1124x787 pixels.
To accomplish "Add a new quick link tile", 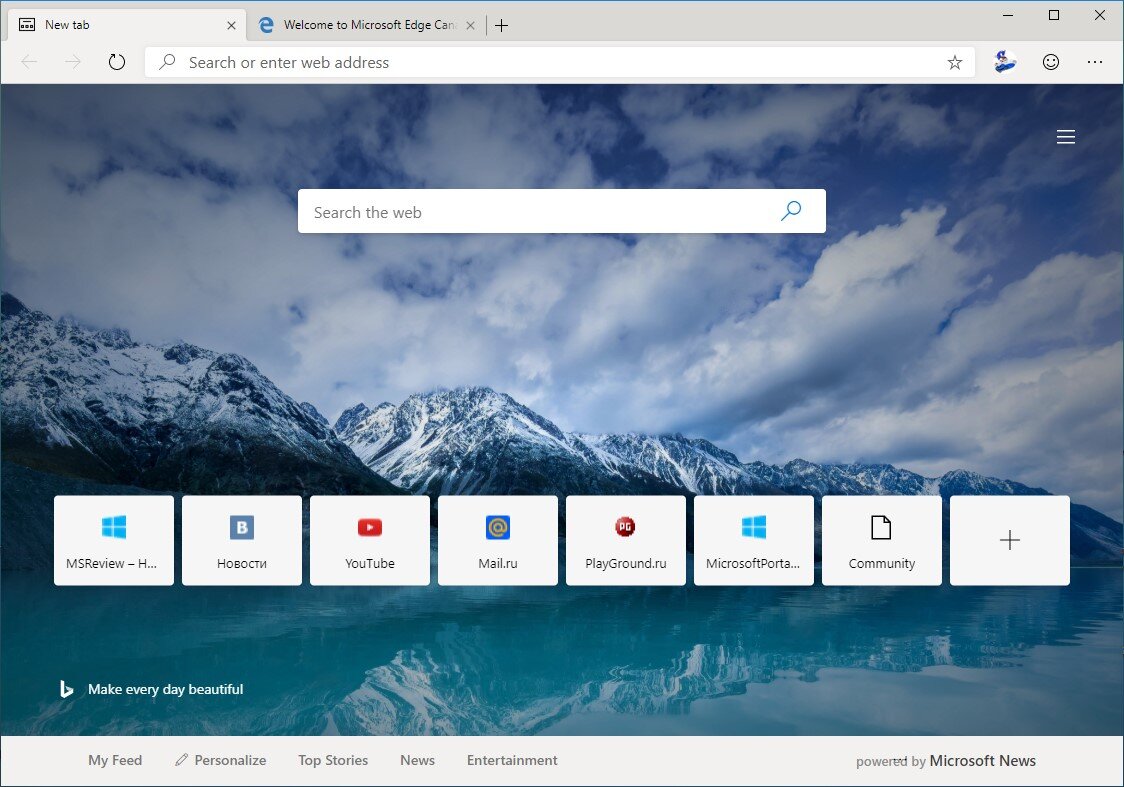I will point(1009,540).
